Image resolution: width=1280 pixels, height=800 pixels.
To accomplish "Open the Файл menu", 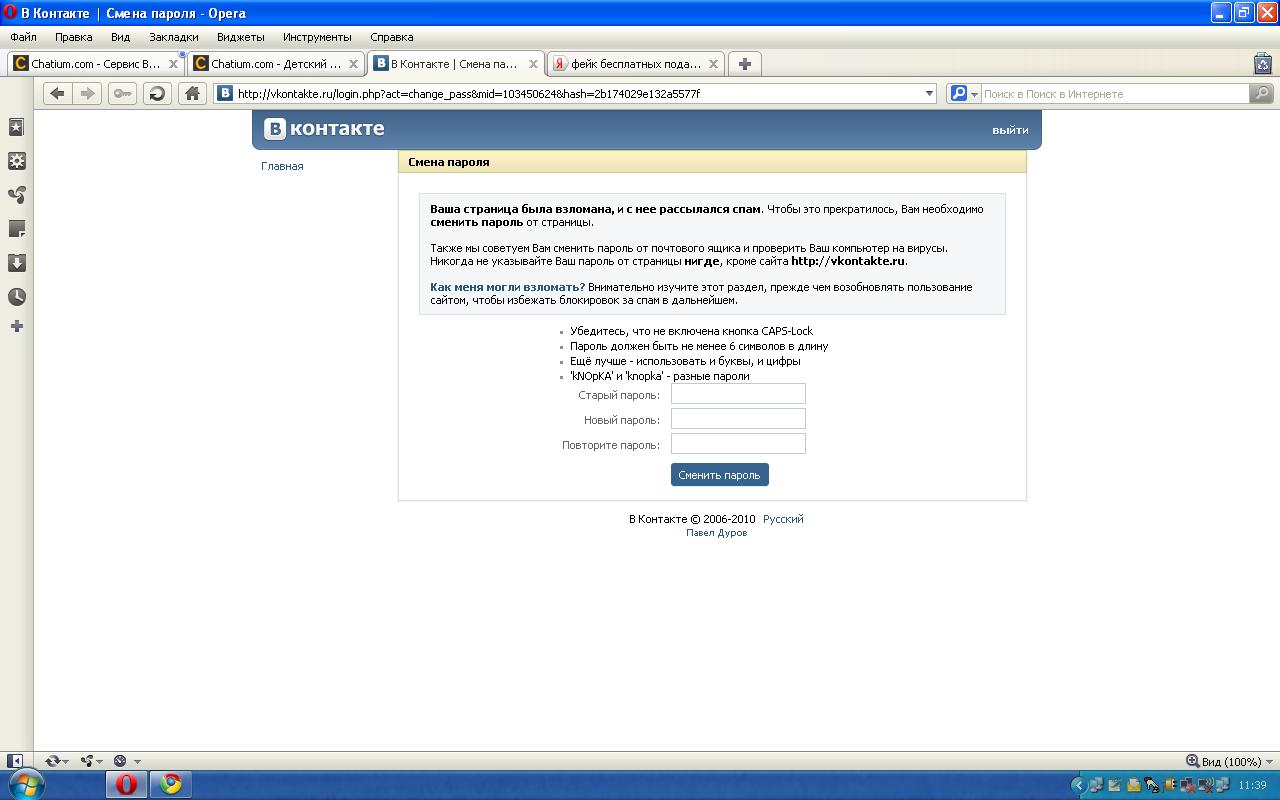I will click(23, 37).
